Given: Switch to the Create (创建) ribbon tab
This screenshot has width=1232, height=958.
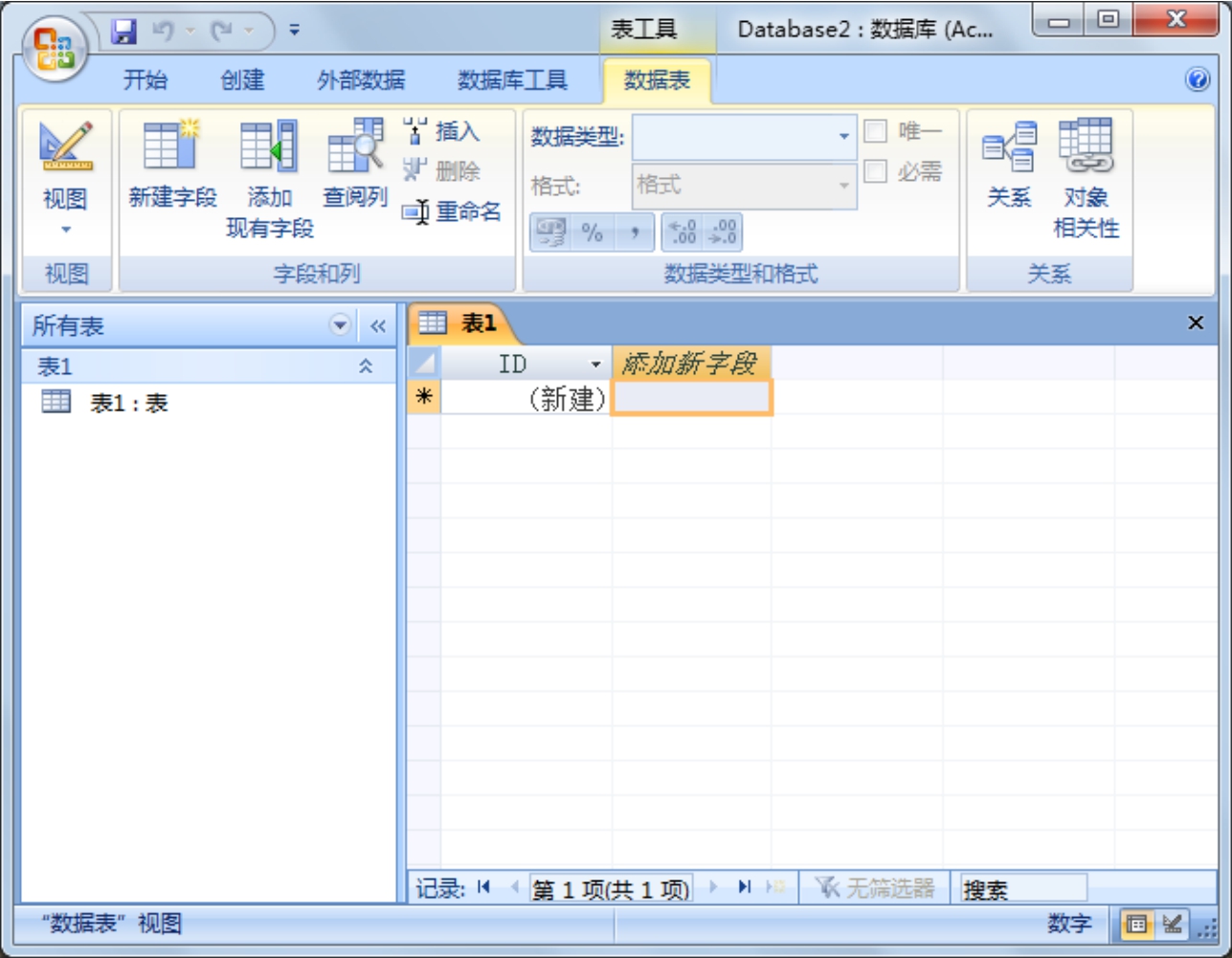Looking at the screenshot, I should point(242,80).
